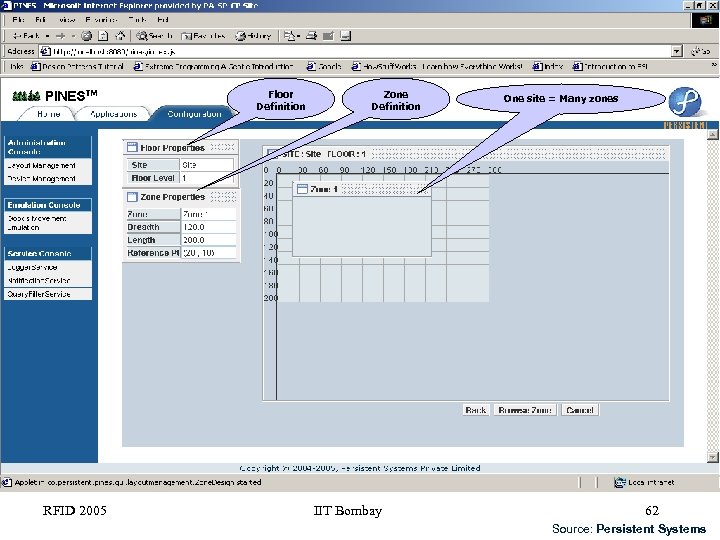This screenshot has height=540, width=720.
Task: Click the Internet Explorer title bar icon
Action: click(x=6, y=6)
